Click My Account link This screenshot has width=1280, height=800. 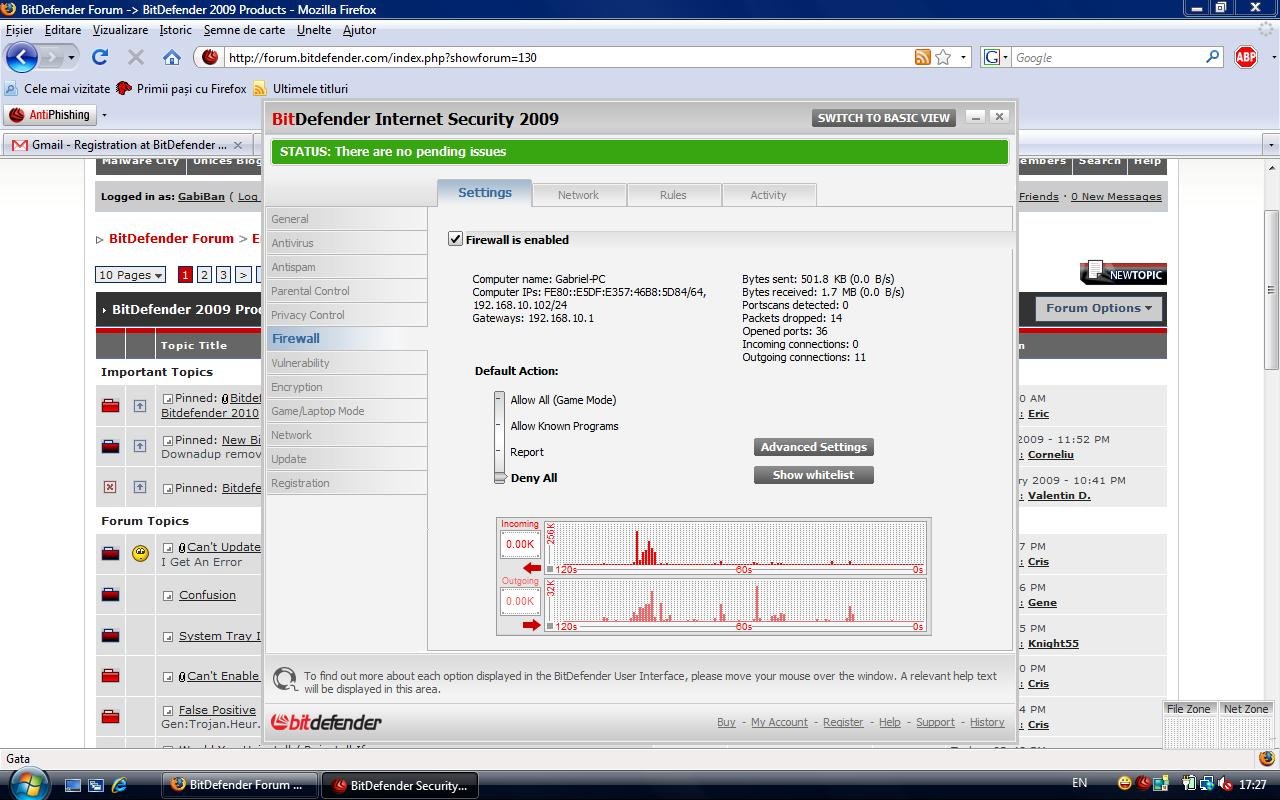click(x=779, y=722)
